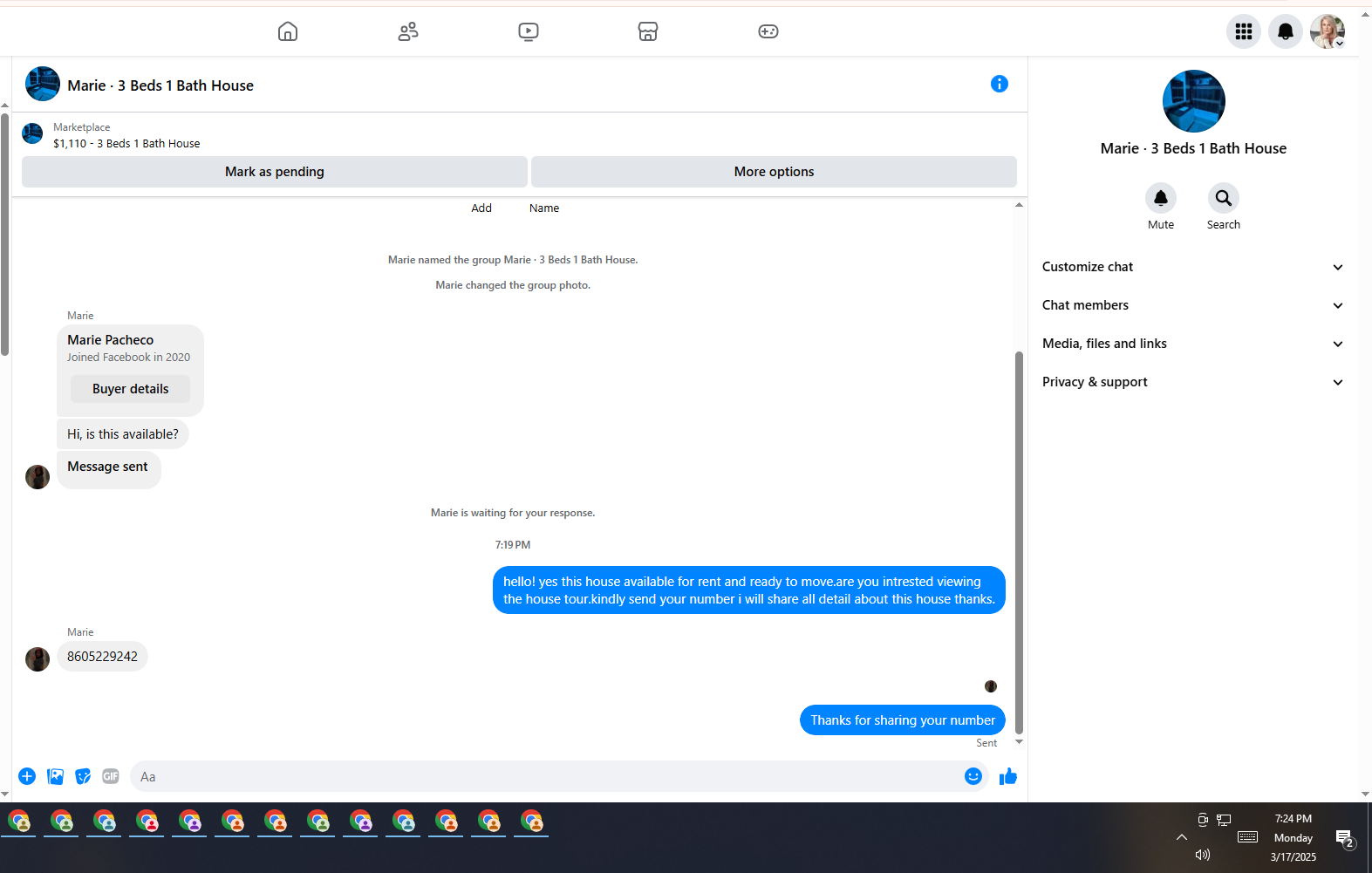Image resolution: width=1372 pixels, height=873 pixels.
Task: Click Marie's avatar beside 8605229242
Action: (38, 658)
